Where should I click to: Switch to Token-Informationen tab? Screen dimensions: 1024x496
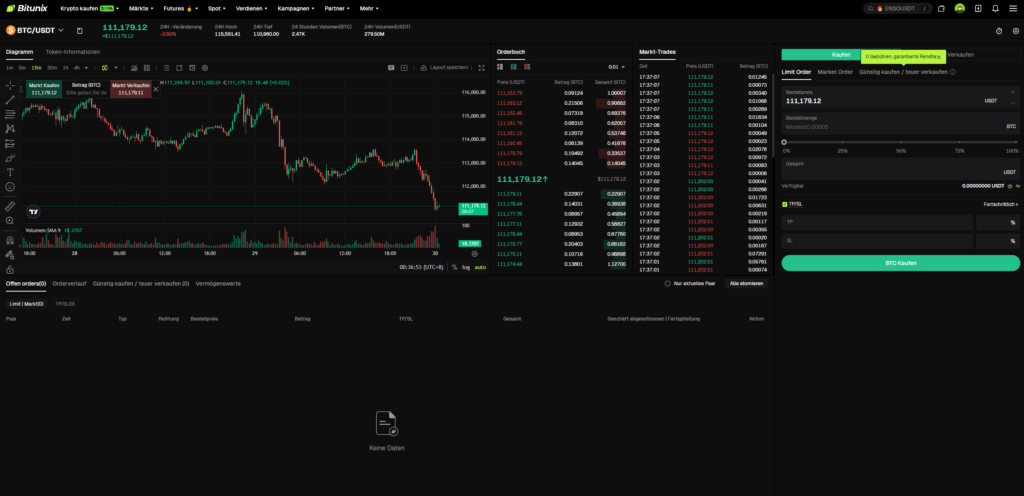[72, 52]
